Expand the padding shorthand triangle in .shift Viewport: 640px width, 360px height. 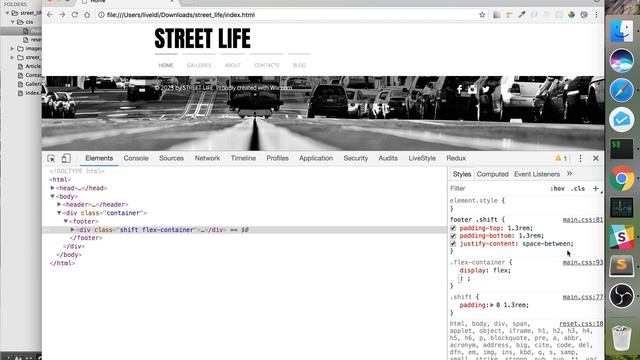pos(492,305)
